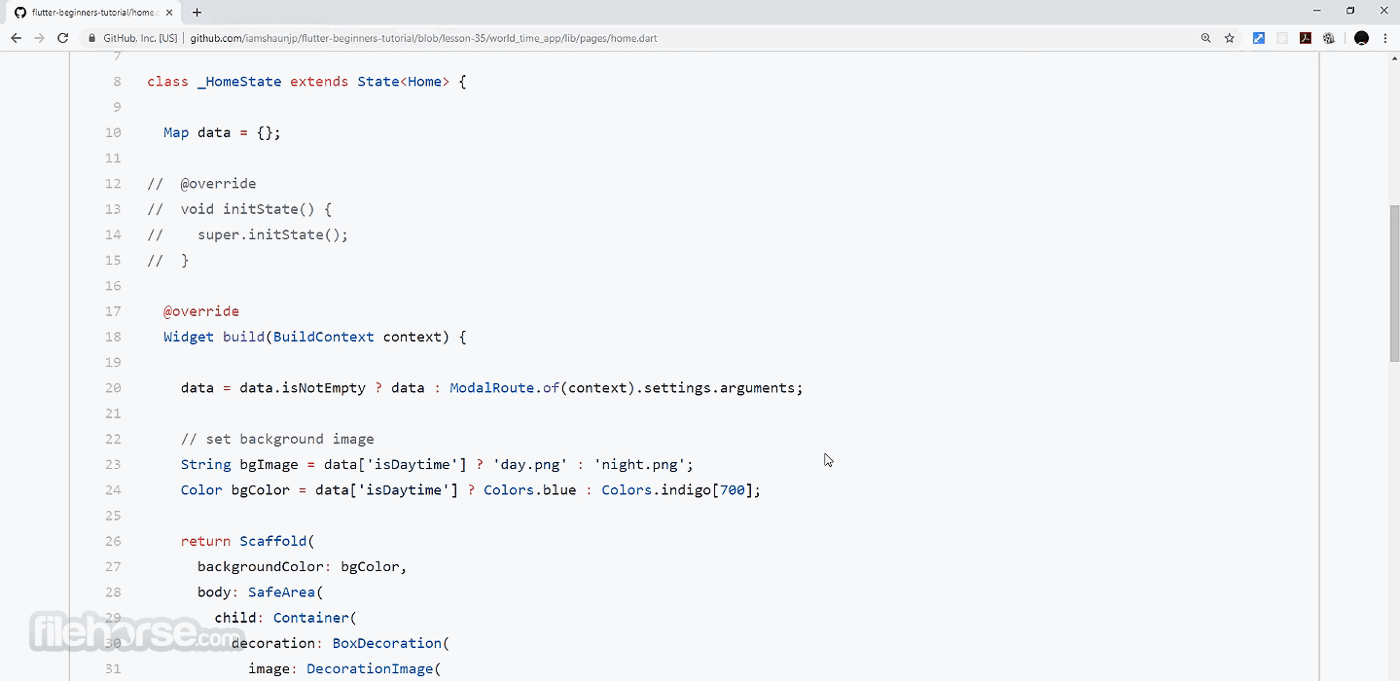This screenshot has height=681, width=1400.
Task: Open the Chrome profile avatar
Action: 1361,38
